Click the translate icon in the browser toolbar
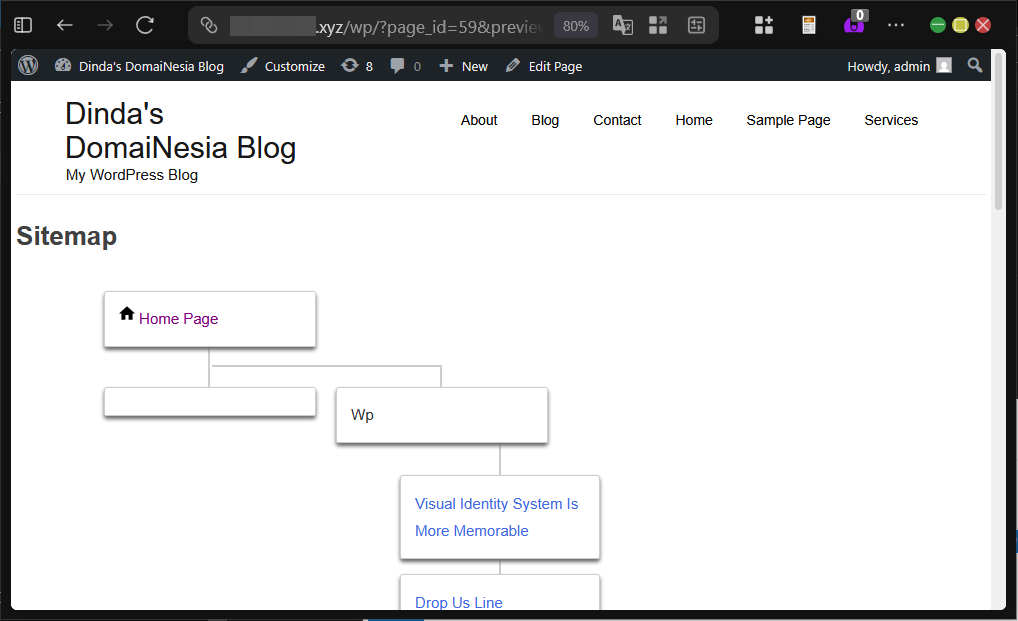The height and width of the screenshot is (621, 1018). click(622, 24)
